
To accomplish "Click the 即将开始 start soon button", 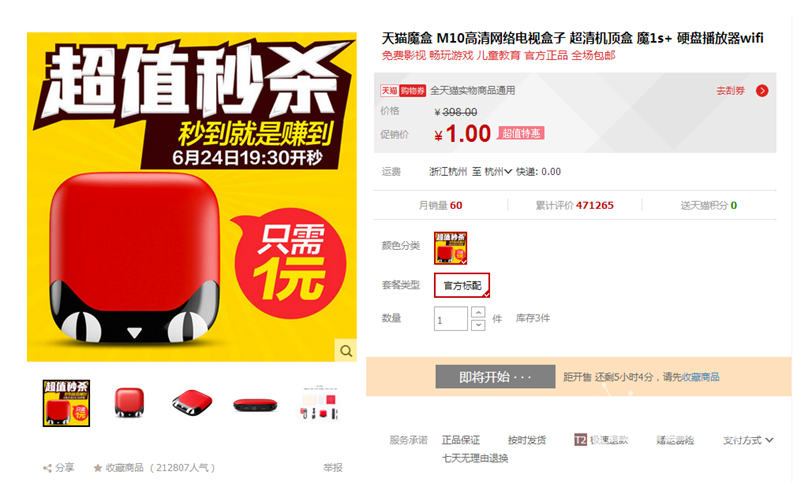I will [x=495, y=376].
